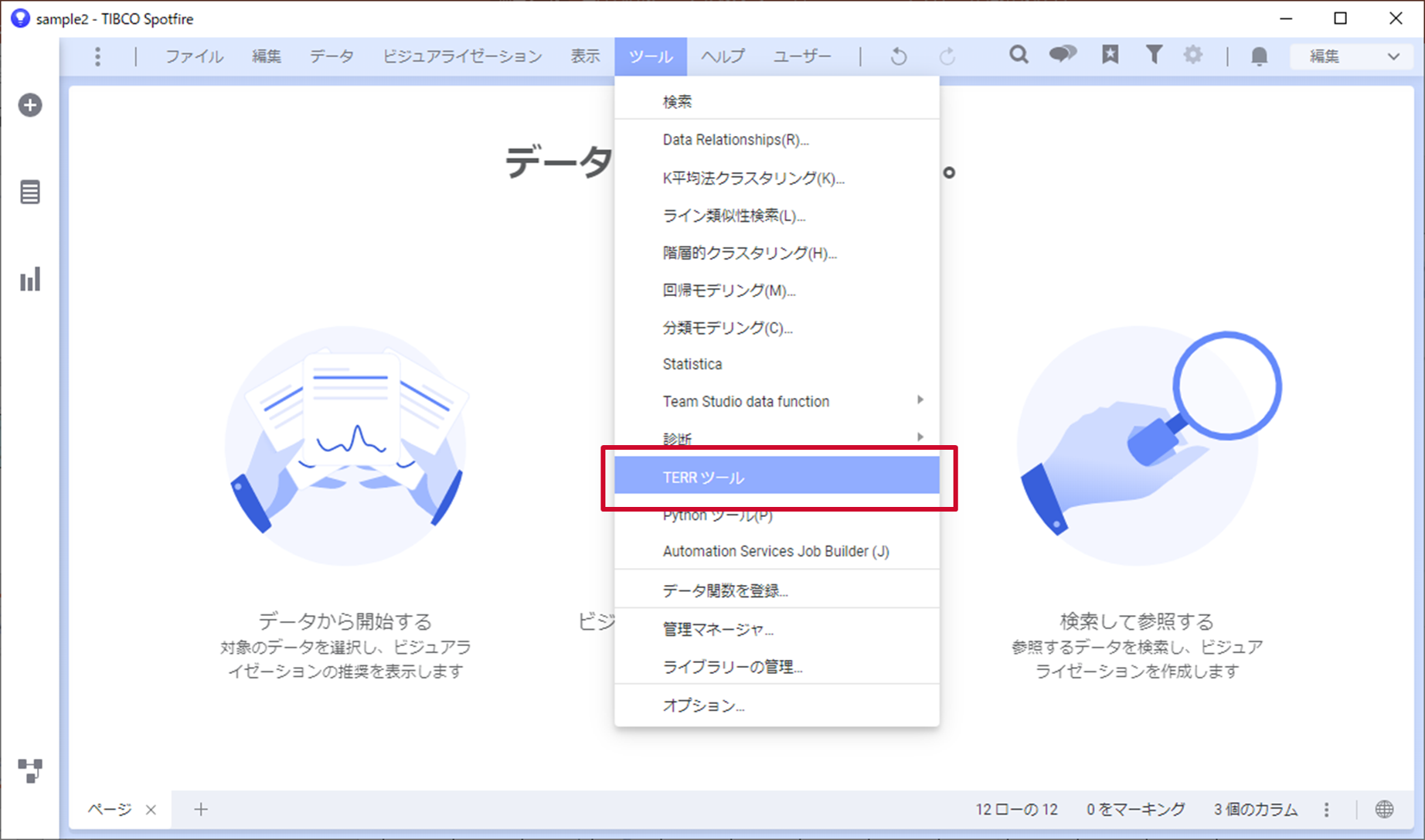Open the data canvas icon at bottom left
Image resolution: width=1425 pixels, height=840 pixels.
pos(30,770)
